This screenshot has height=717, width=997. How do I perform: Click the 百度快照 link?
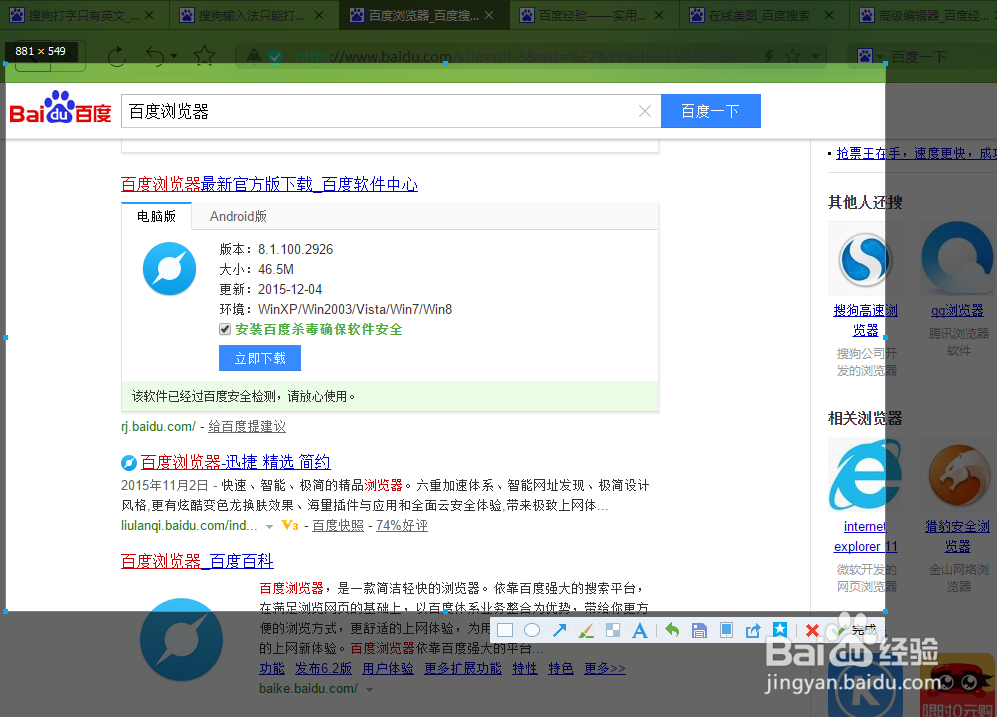pyautogui.click(x=338, y=526)
